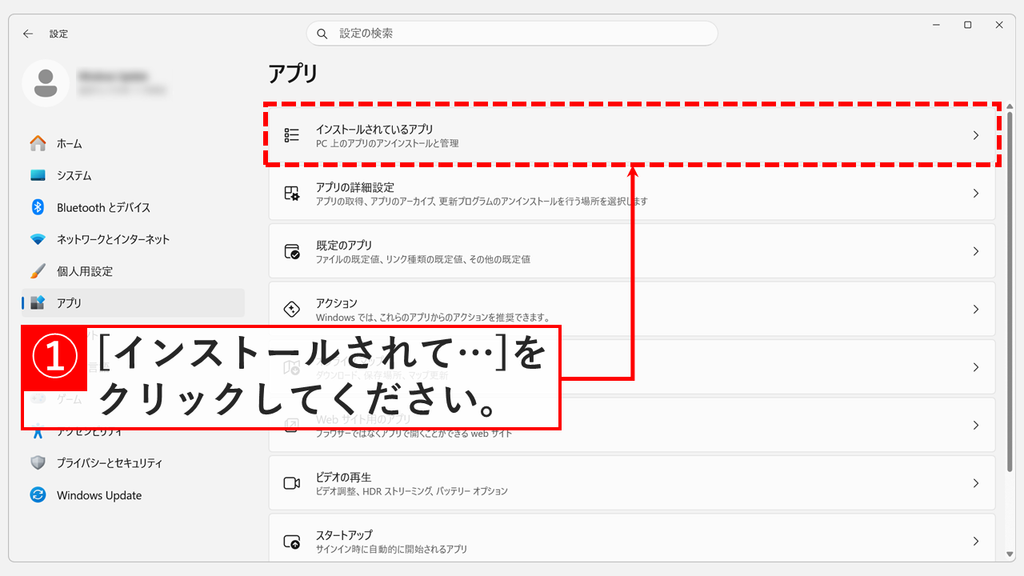Expand chevron on Web サイト用のアプリ row
The height and width of the screenshot is (576, 1024).
pyautogui.click(x=976, y=425)
